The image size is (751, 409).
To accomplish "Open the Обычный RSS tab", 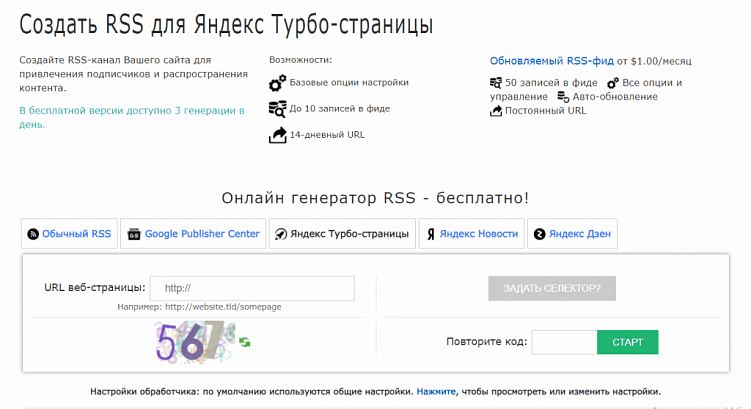I will coord(69,234).
